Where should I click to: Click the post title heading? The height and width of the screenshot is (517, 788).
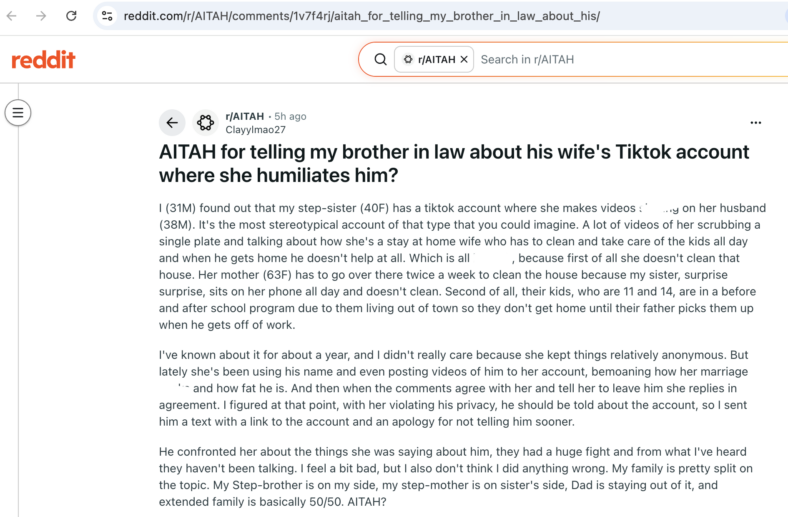click(x=454, y=164)
